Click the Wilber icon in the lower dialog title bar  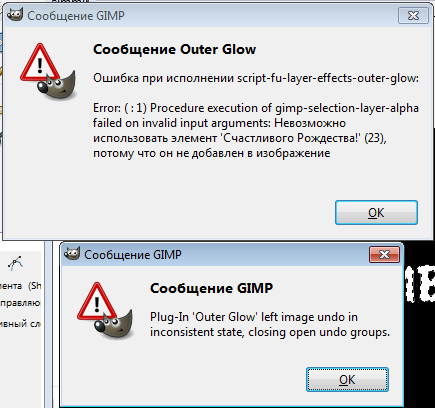coord(72,254)
